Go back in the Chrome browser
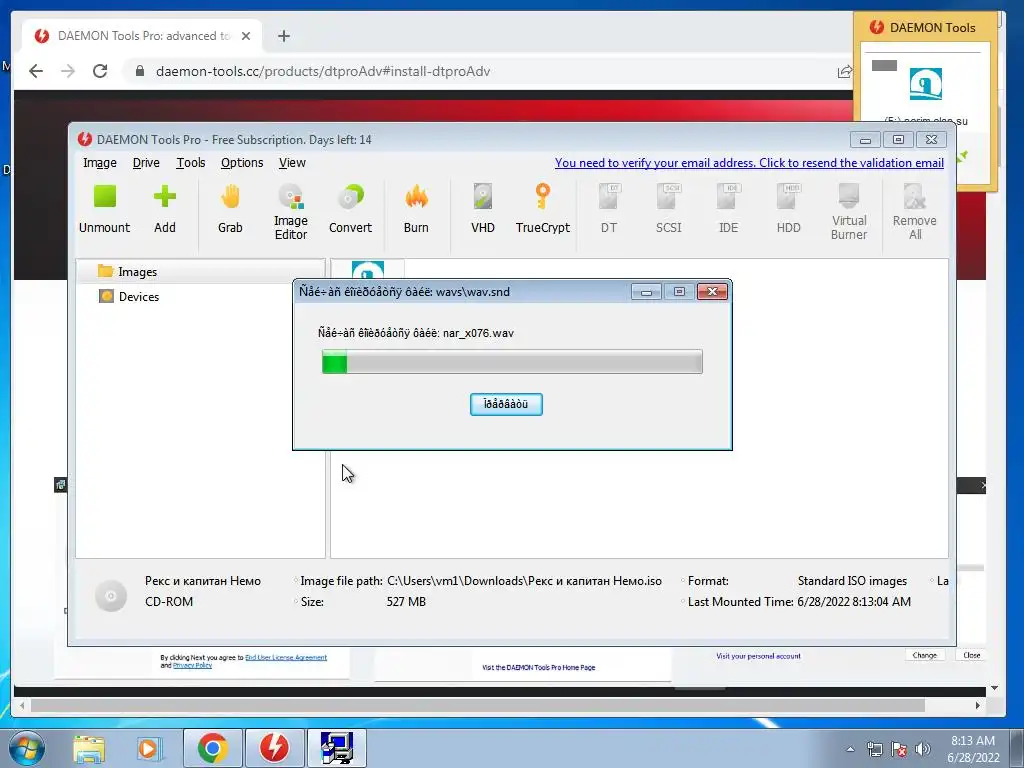1024x768 pixels. click(36, 71)
